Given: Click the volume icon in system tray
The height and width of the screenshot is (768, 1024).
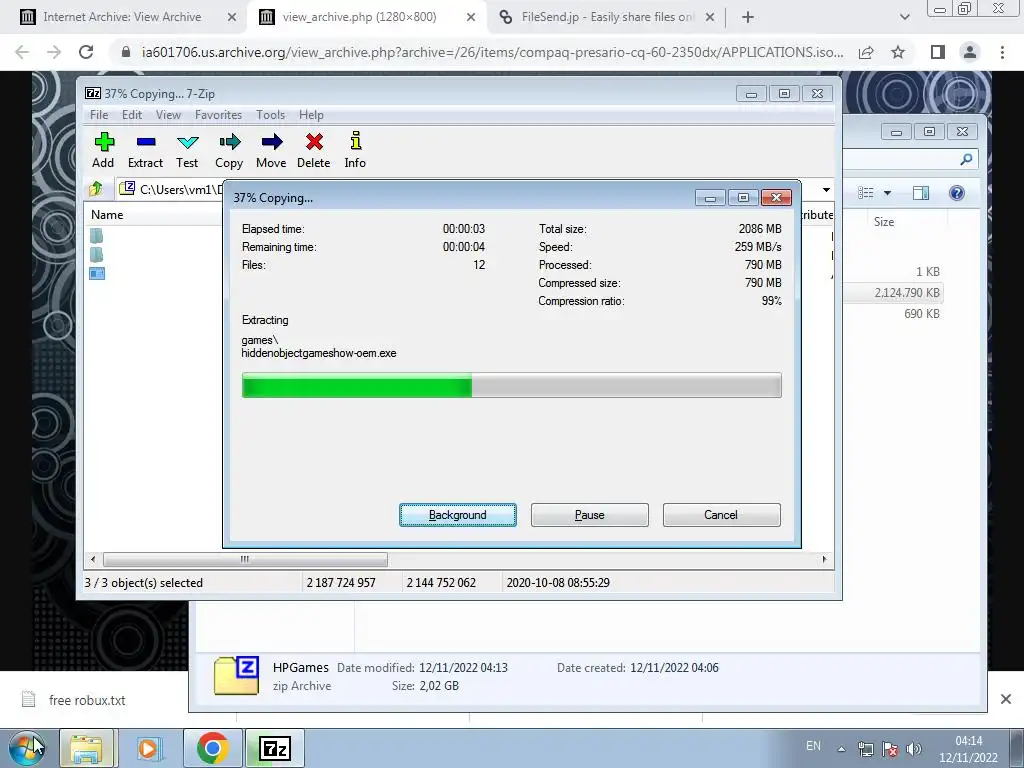Looking at the screenshot, I should [914, 749].
